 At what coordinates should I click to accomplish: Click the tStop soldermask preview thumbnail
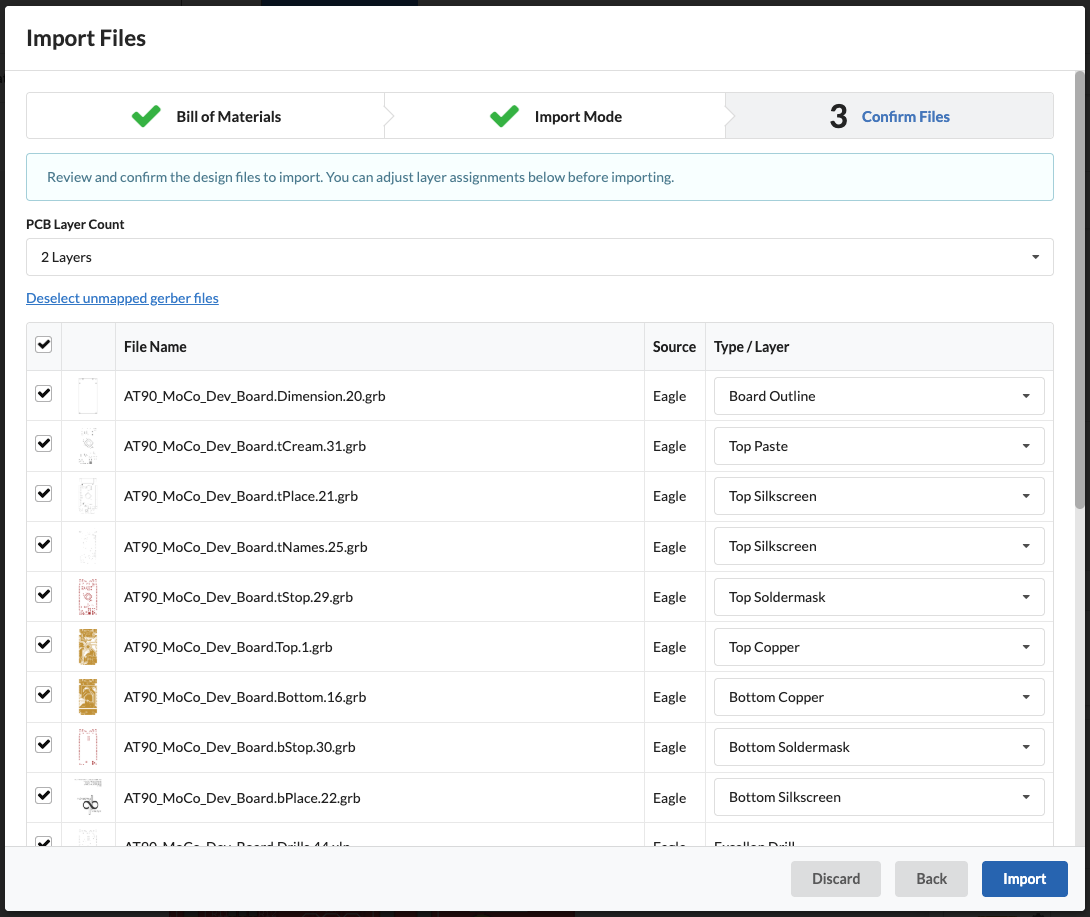click(x=88, y=597)
